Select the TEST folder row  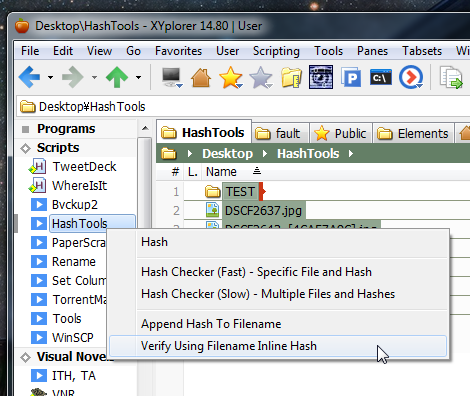click(240, 192)
